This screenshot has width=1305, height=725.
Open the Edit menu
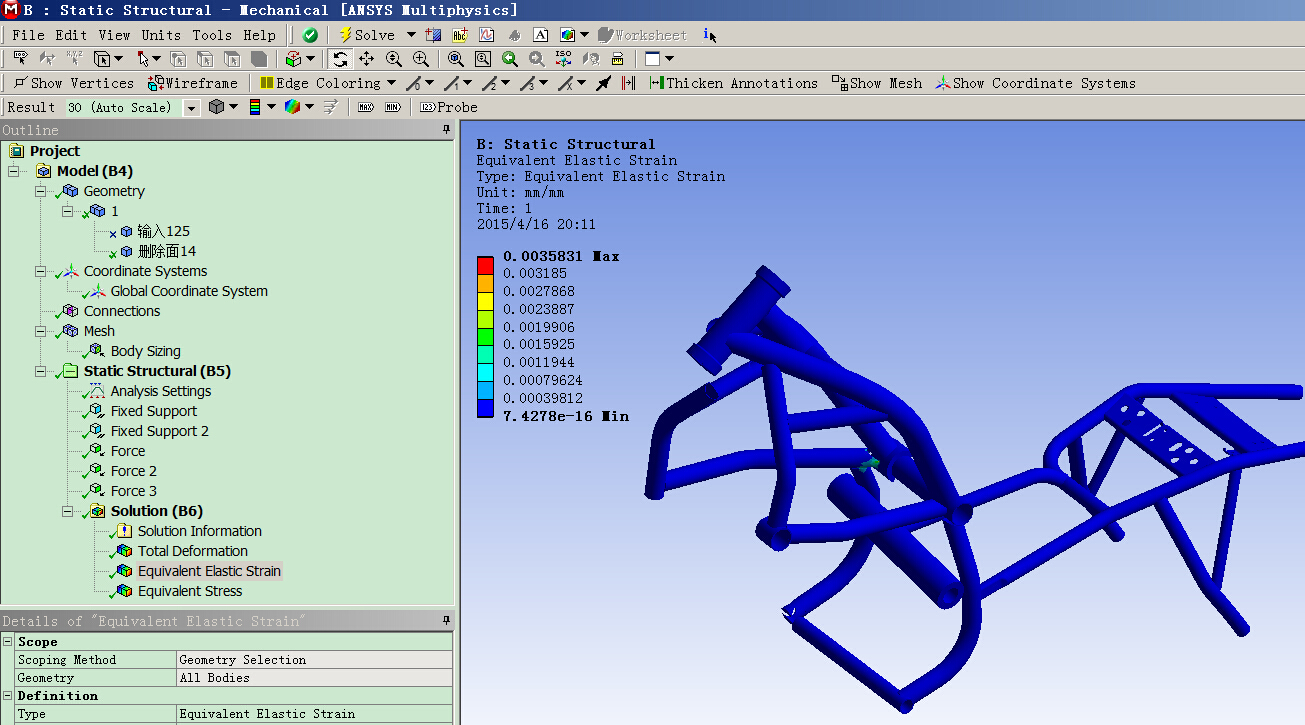click(x=71, y=35)
